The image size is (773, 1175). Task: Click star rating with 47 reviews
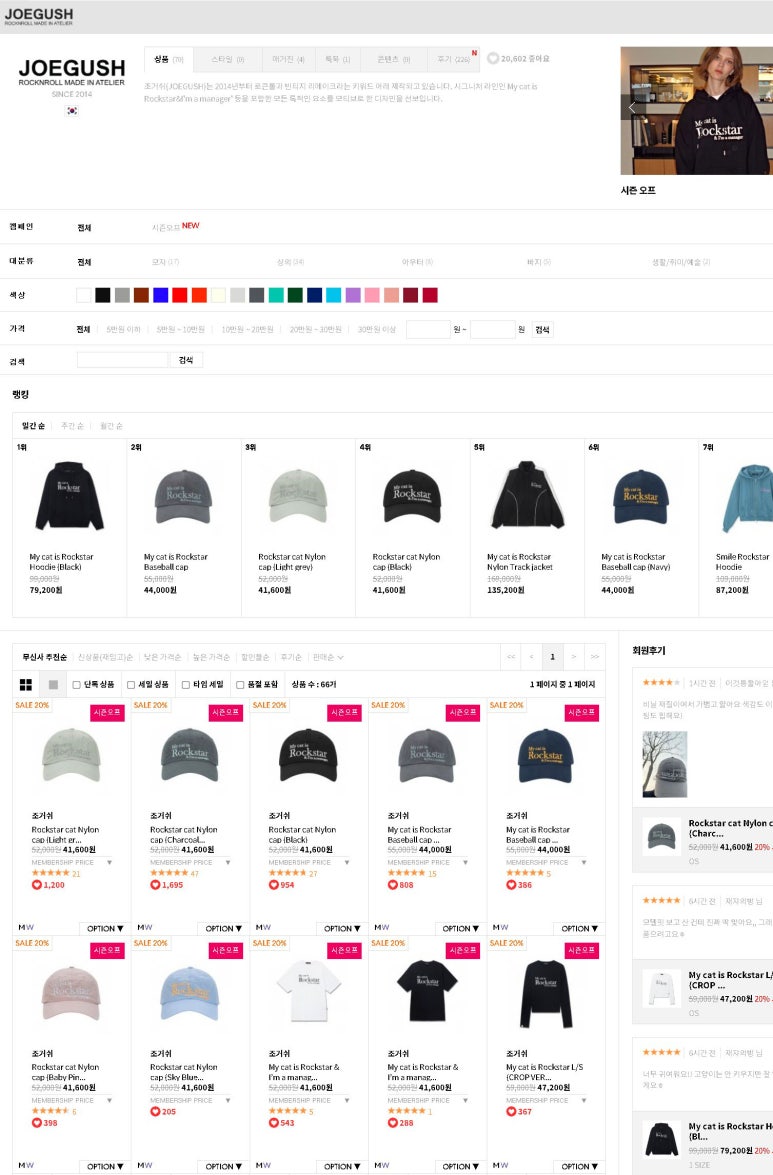point(169,873)
